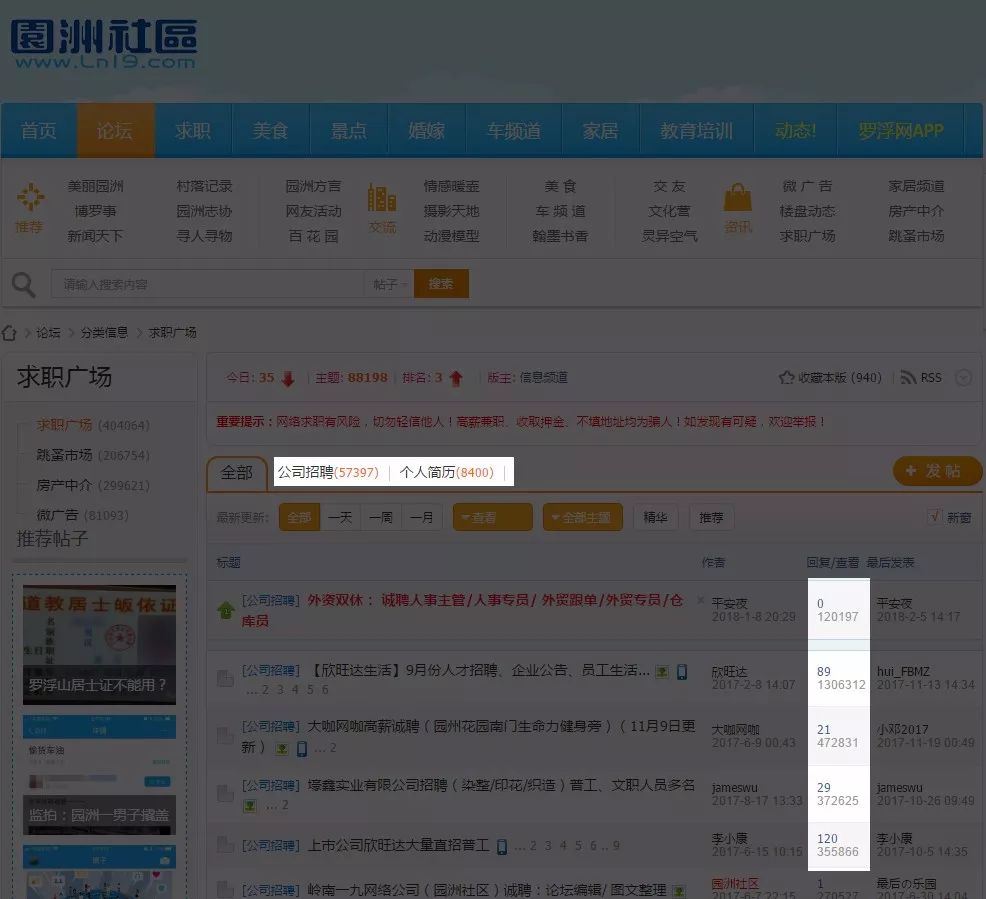Screen dimensions: 986x899
Task: Open 跳蚤市场 in left sidebar
Action: (64, 455)
